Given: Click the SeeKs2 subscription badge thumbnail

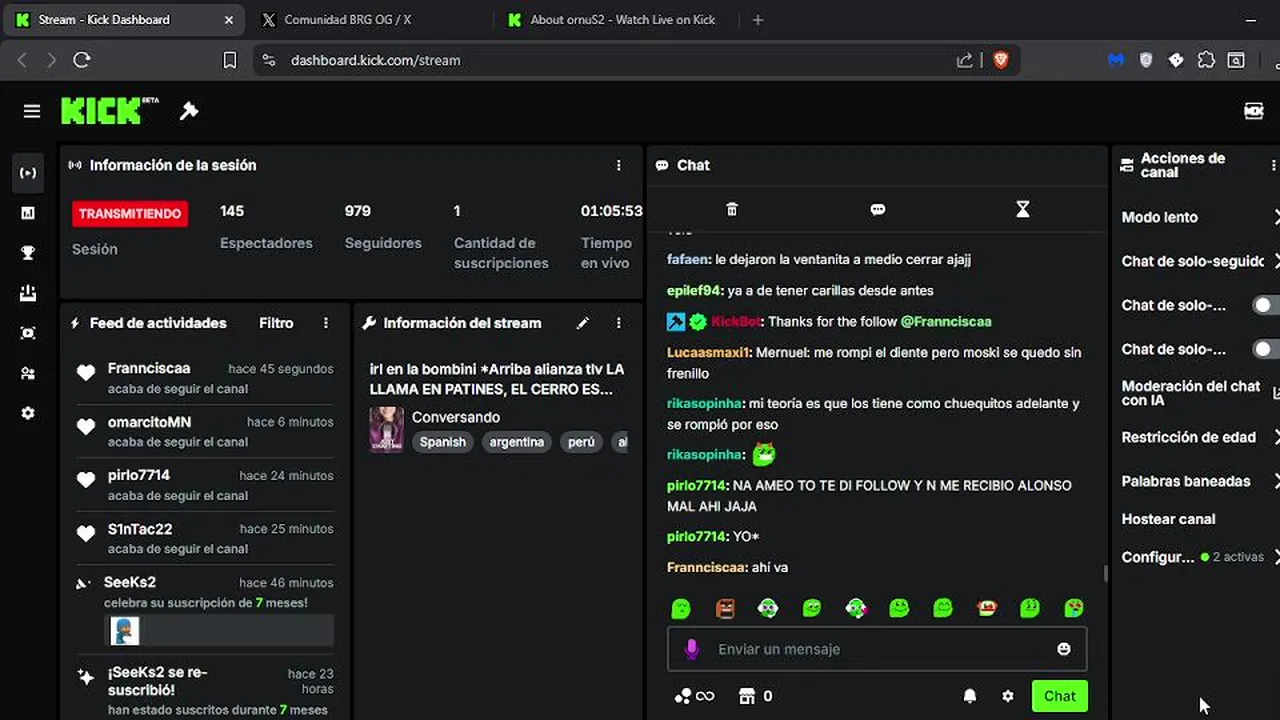Looking at the screenshot, I should 125,630.
